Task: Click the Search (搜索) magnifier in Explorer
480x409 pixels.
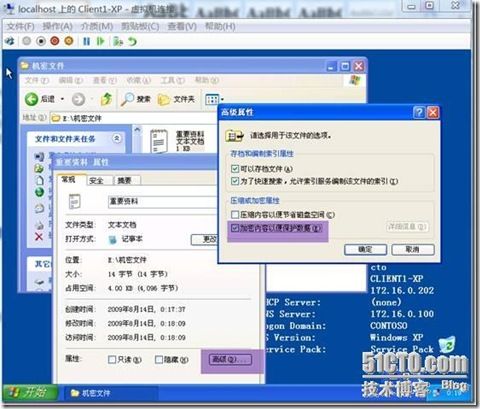Action: pos(136,99)
